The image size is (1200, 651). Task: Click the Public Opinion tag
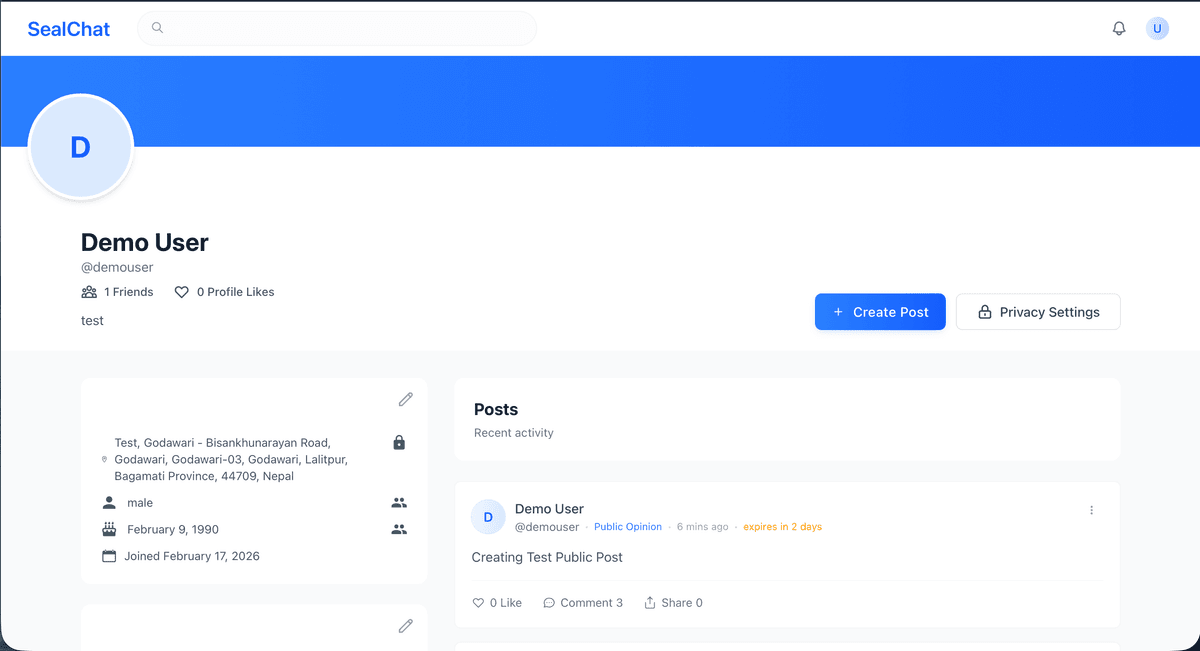coord(628,527)
